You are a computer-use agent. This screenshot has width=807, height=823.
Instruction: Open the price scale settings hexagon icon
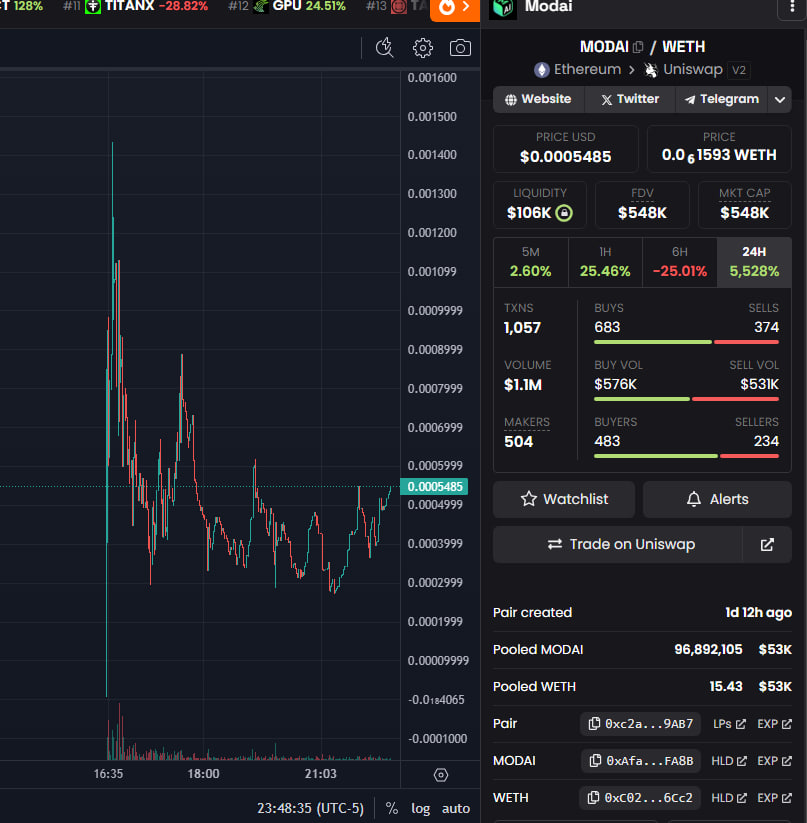(x=440, y=775)
